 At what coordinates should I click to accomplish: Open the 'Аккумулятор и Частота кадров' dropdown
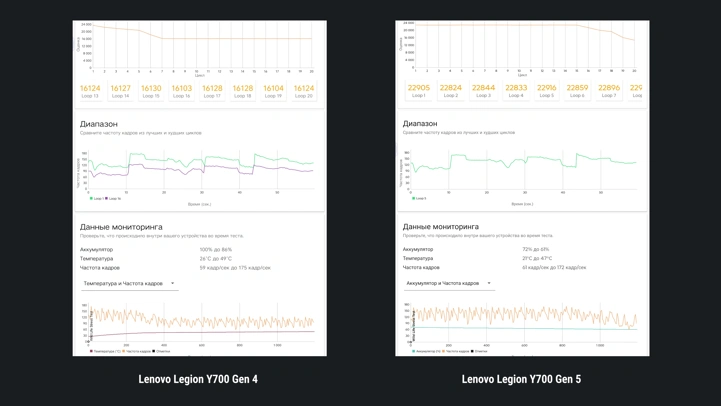pos(449,284)
